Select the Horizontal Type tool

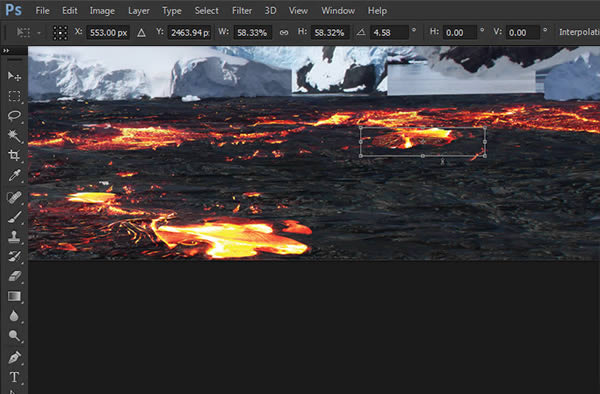tap(14, 377)
